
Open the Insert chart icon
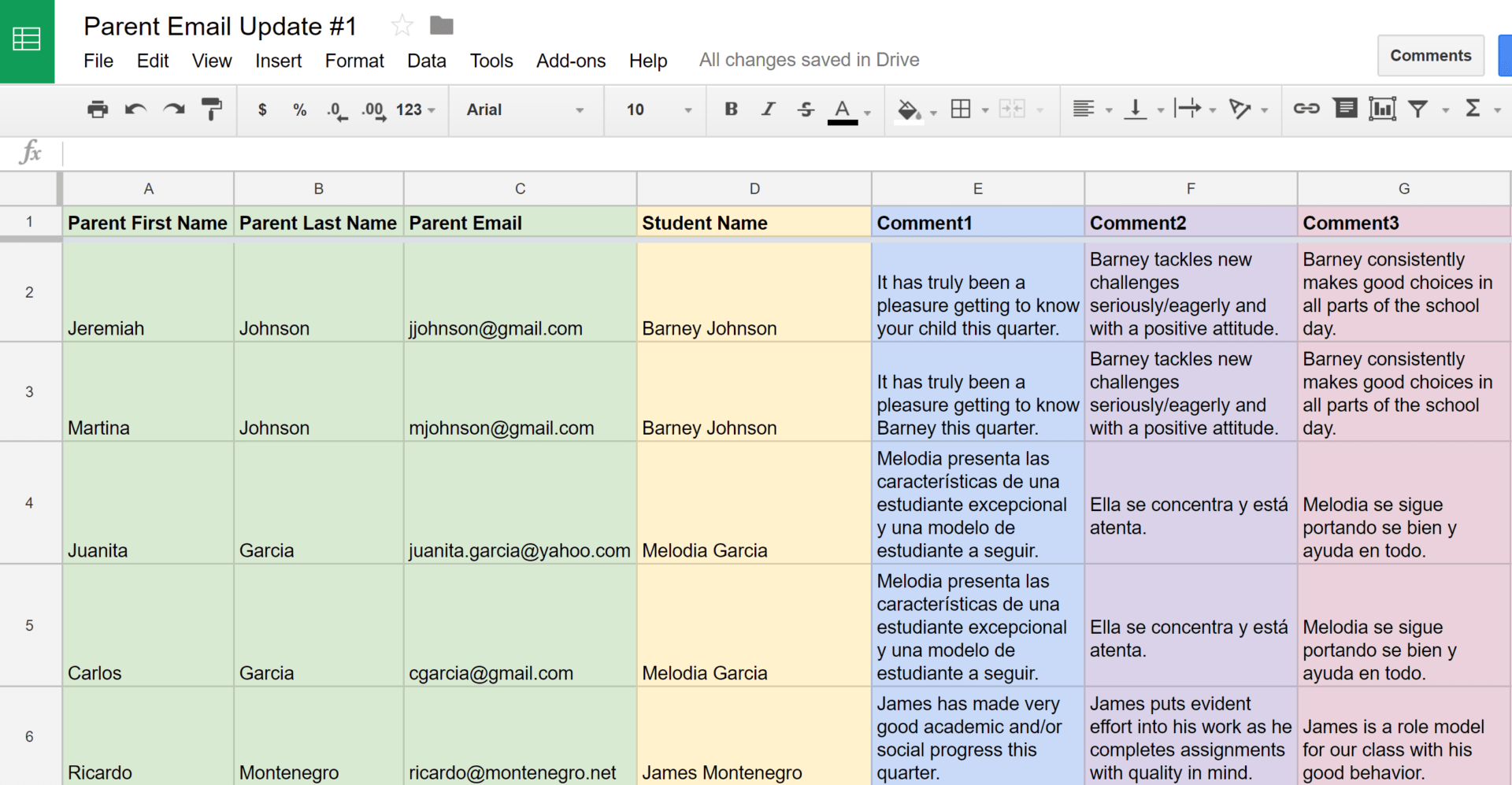[1384, 108]
